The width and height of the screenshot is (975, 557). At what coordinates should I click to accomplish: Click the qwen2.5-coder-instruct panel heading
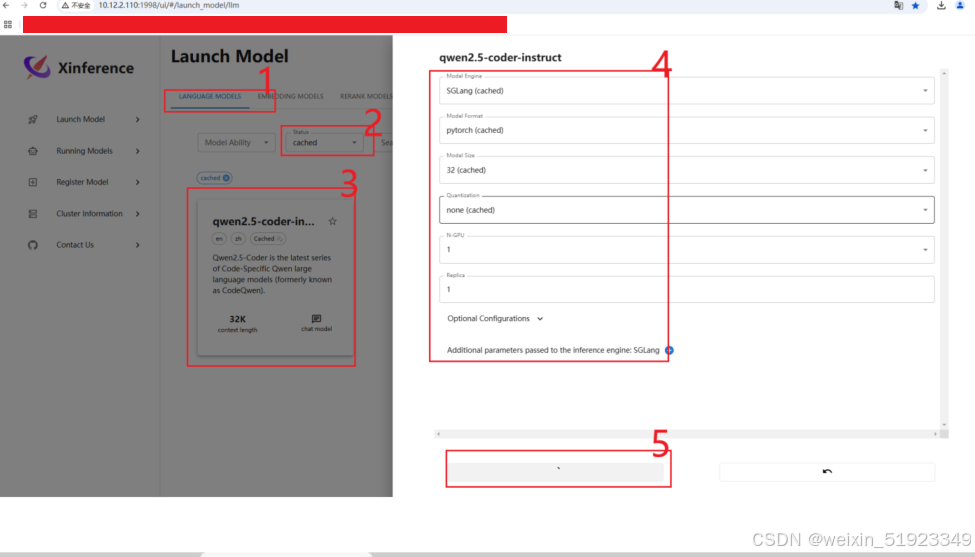500,57
